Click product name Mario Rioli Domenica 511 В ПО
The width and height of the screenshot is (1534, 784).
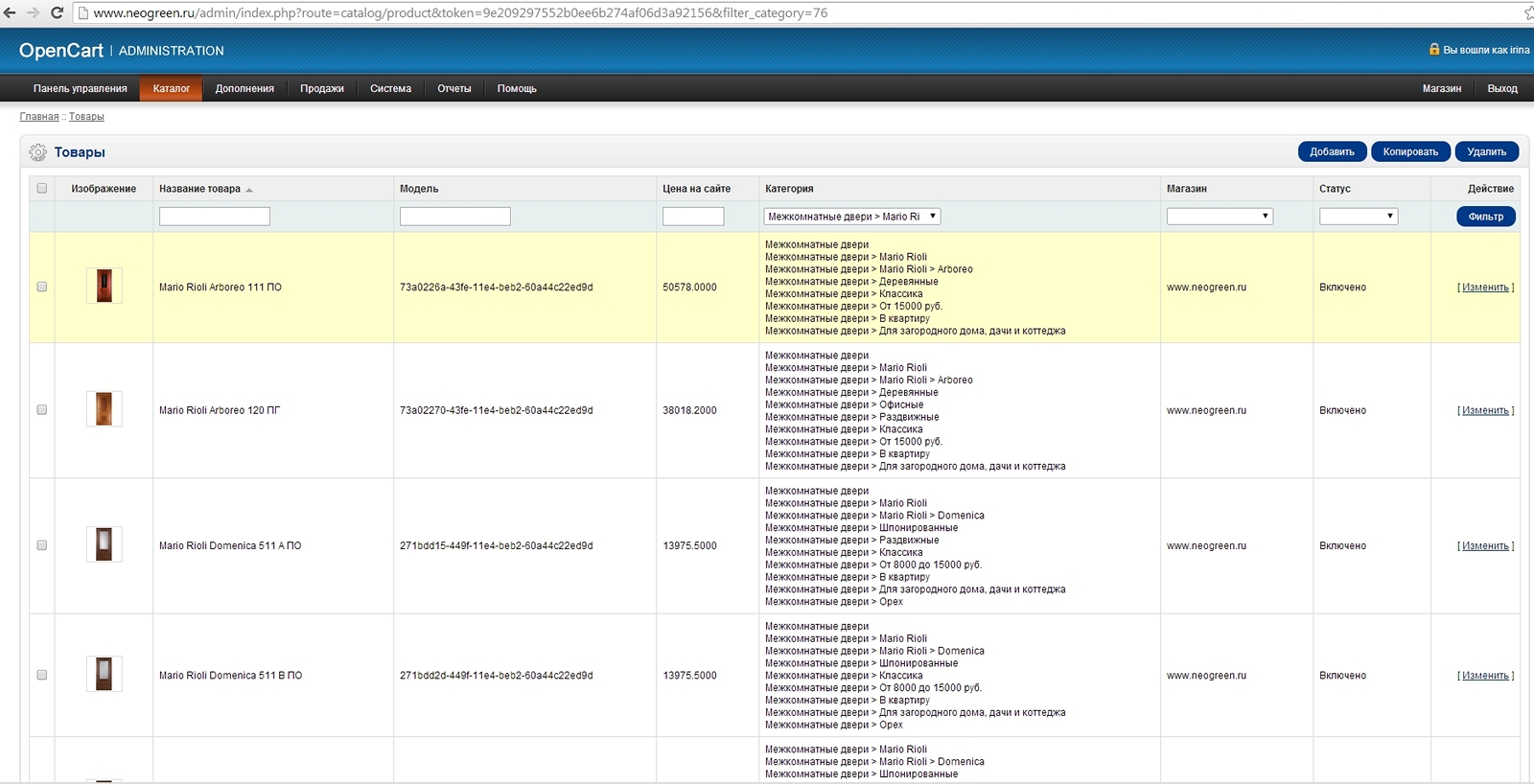coord(230,676)
